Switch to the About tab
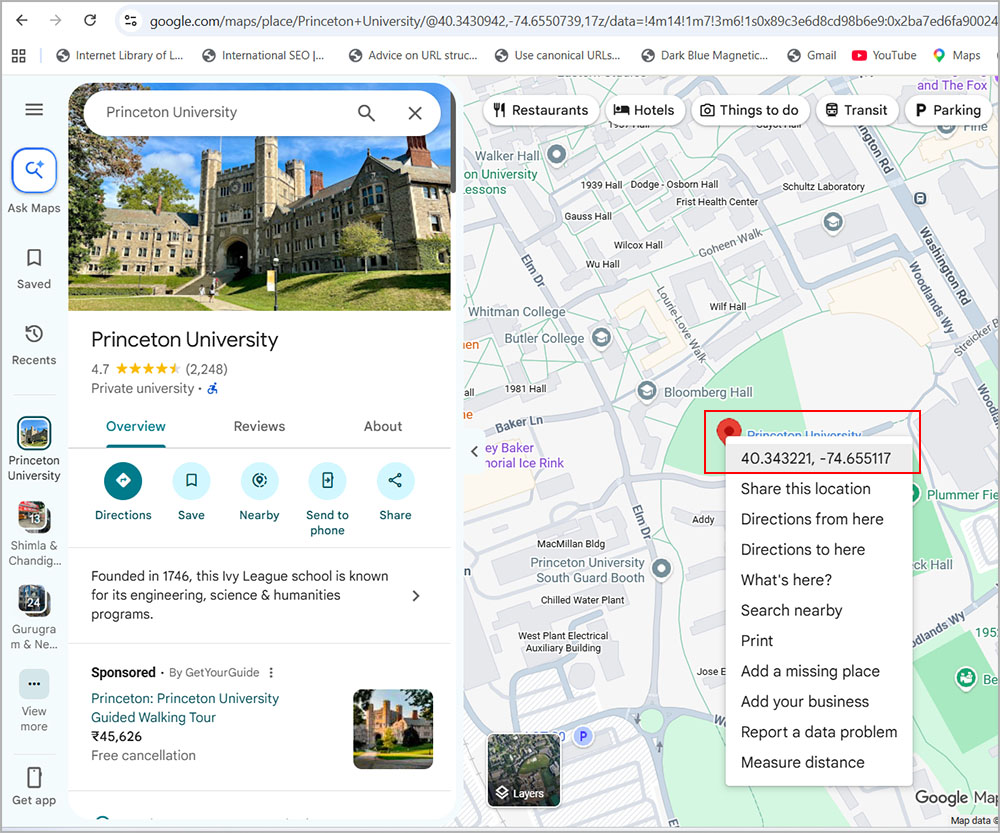Viewport: 1000px width, 833px height. click(383, 426)
